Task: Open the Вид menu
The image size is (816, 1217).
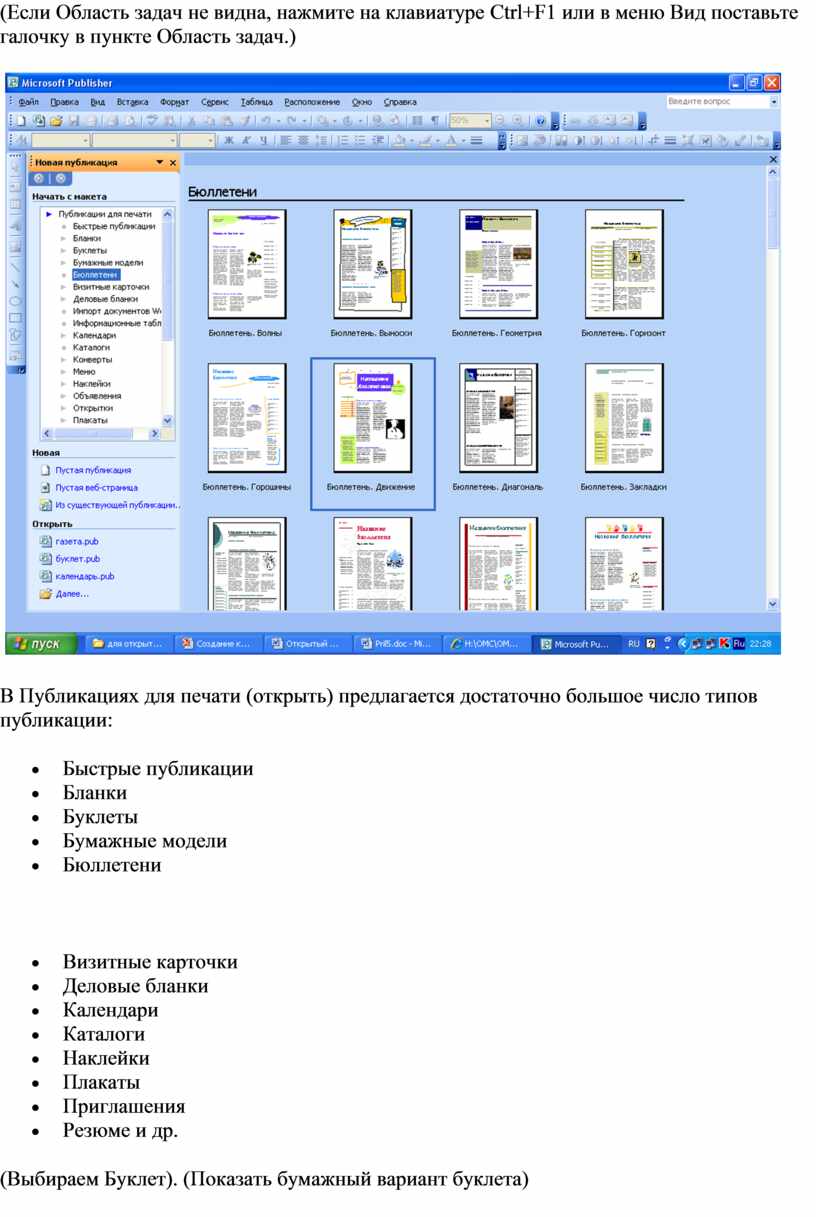Action: (x=98, y=102)
